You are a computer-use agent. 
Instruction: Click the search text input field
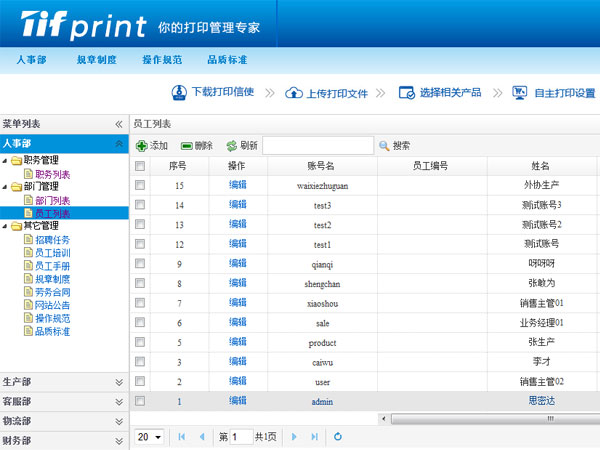[317, 146]
